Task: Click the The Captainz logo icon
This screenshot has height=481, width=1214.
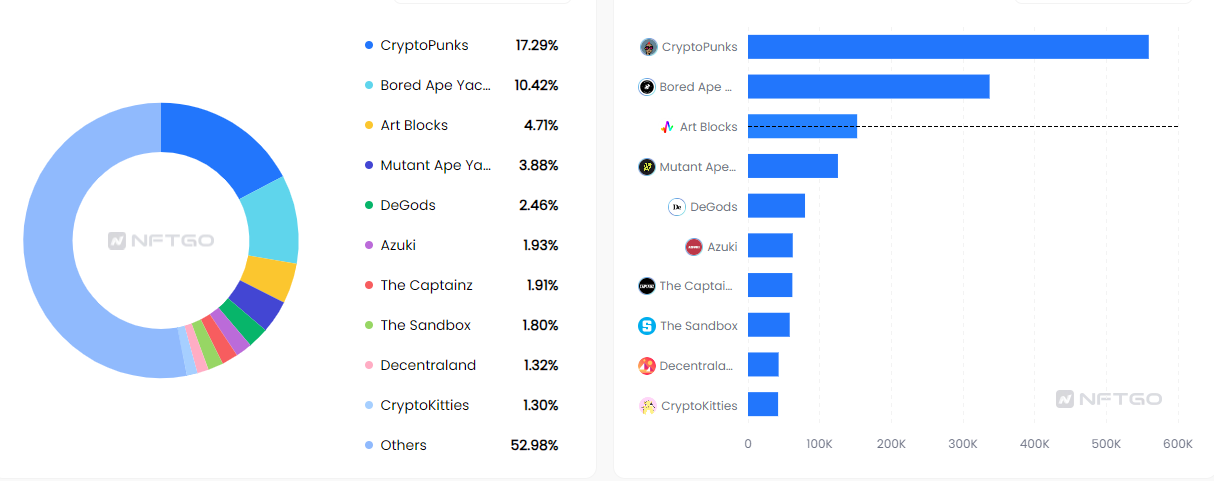Action: (646, 286)
